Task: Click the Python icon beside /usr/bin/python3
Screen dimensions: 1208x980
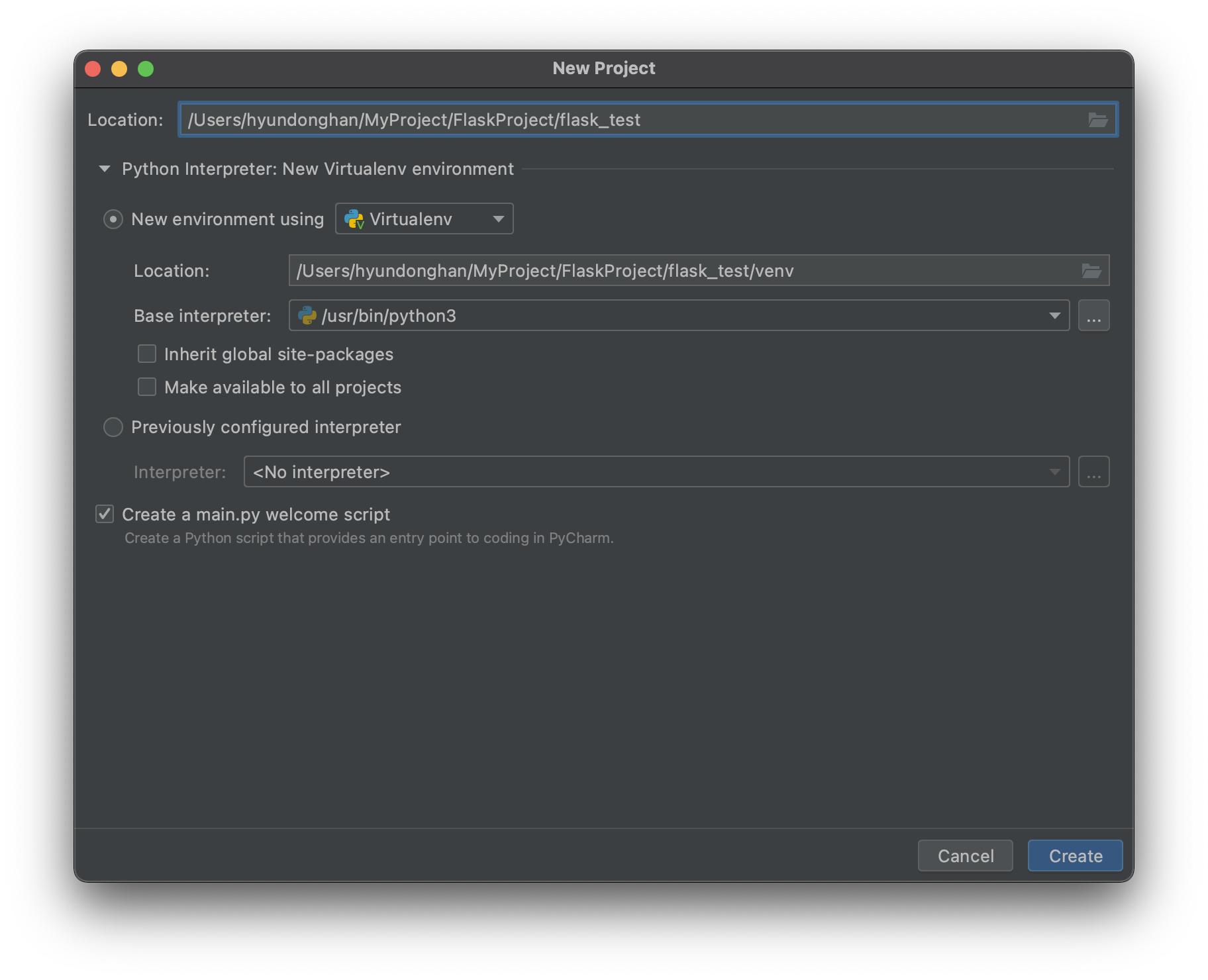Action: (x=309, y=315)
